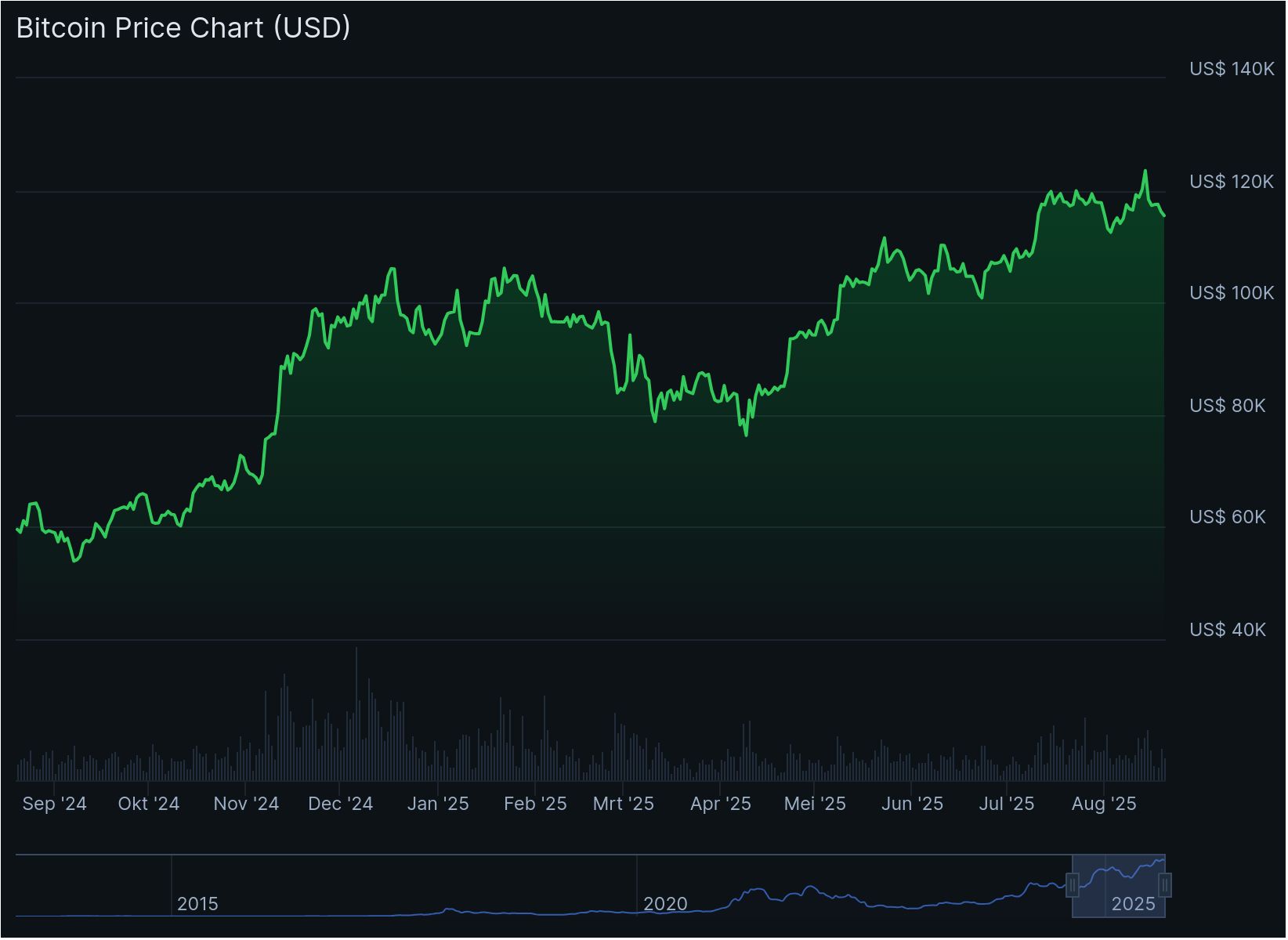
Task: Click the 'Nov '24' axis label
Action: click(245, 804)
